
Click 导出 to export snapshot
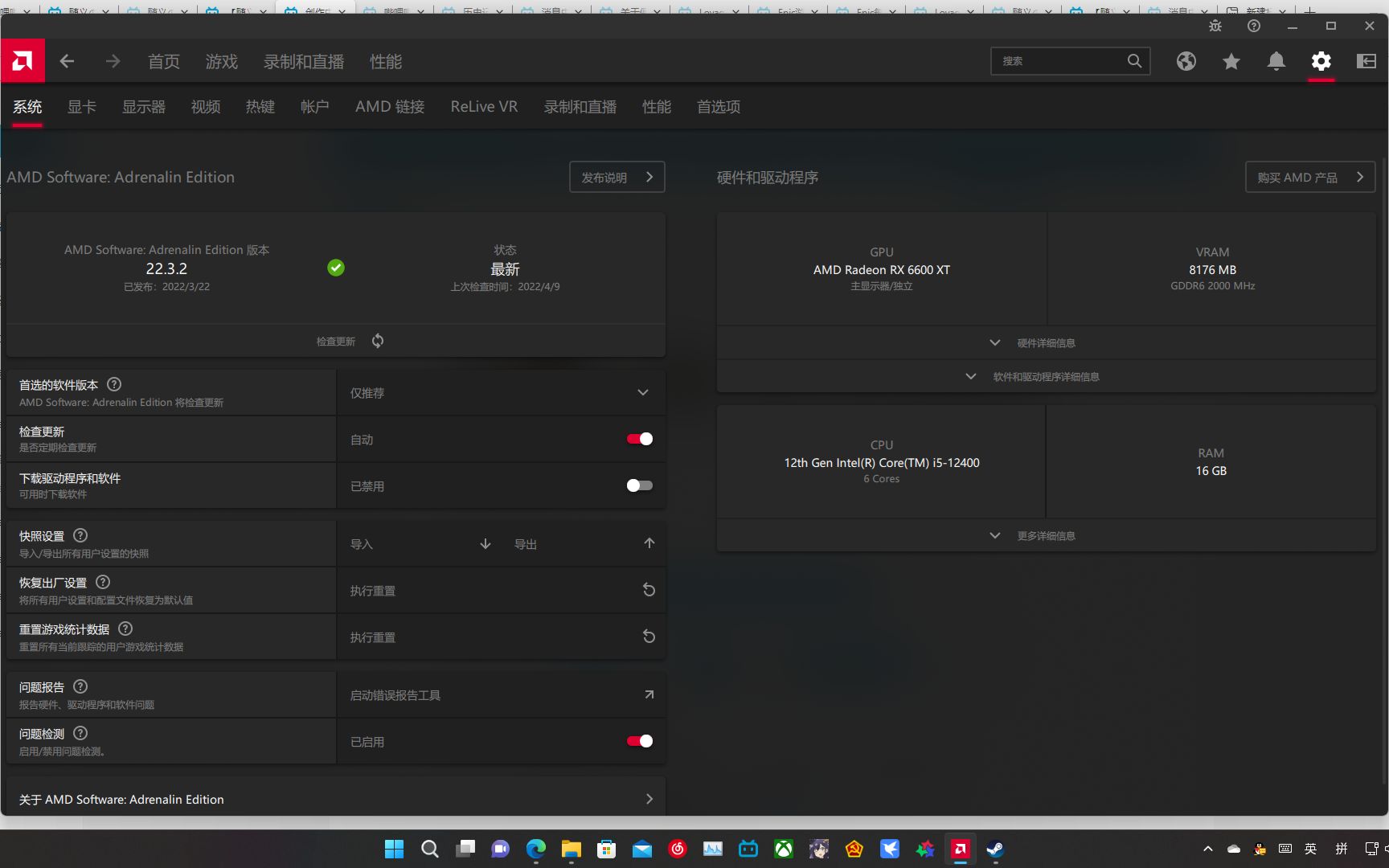tap(584, 544)
